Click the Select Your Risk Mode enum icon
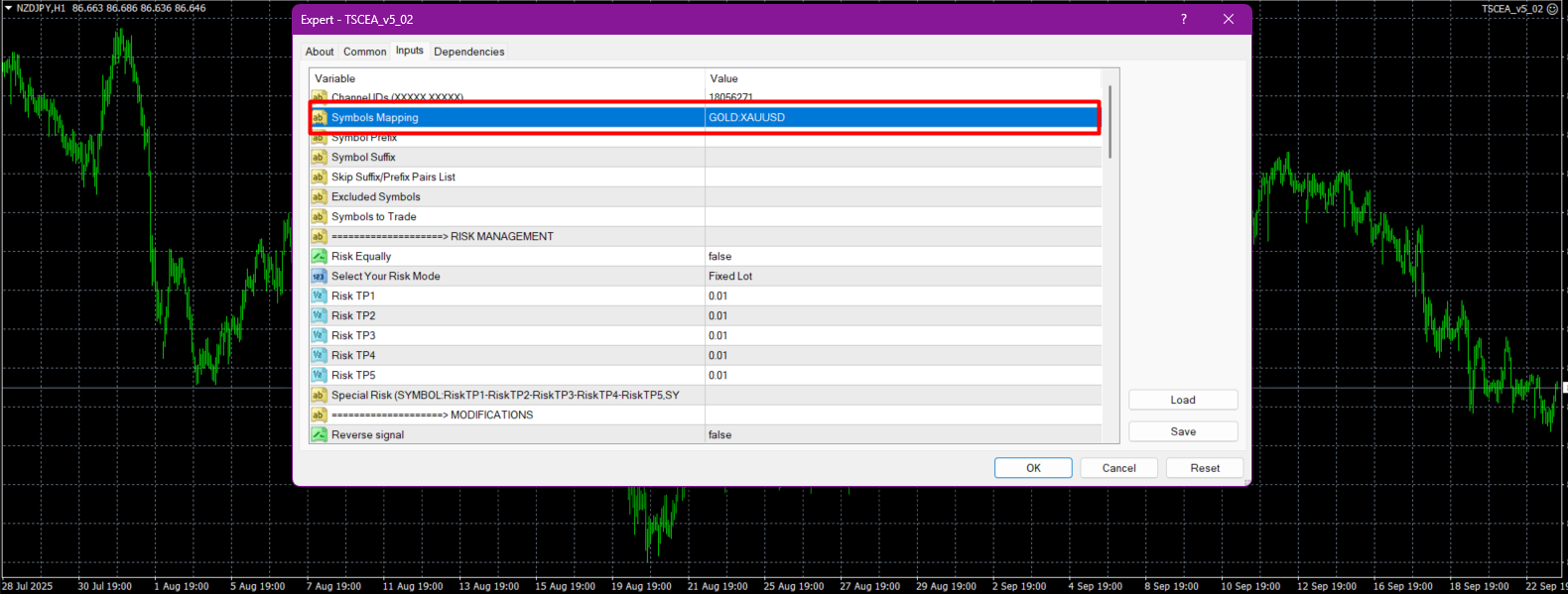Screen dimensions: 1568x594 (319, 276)
